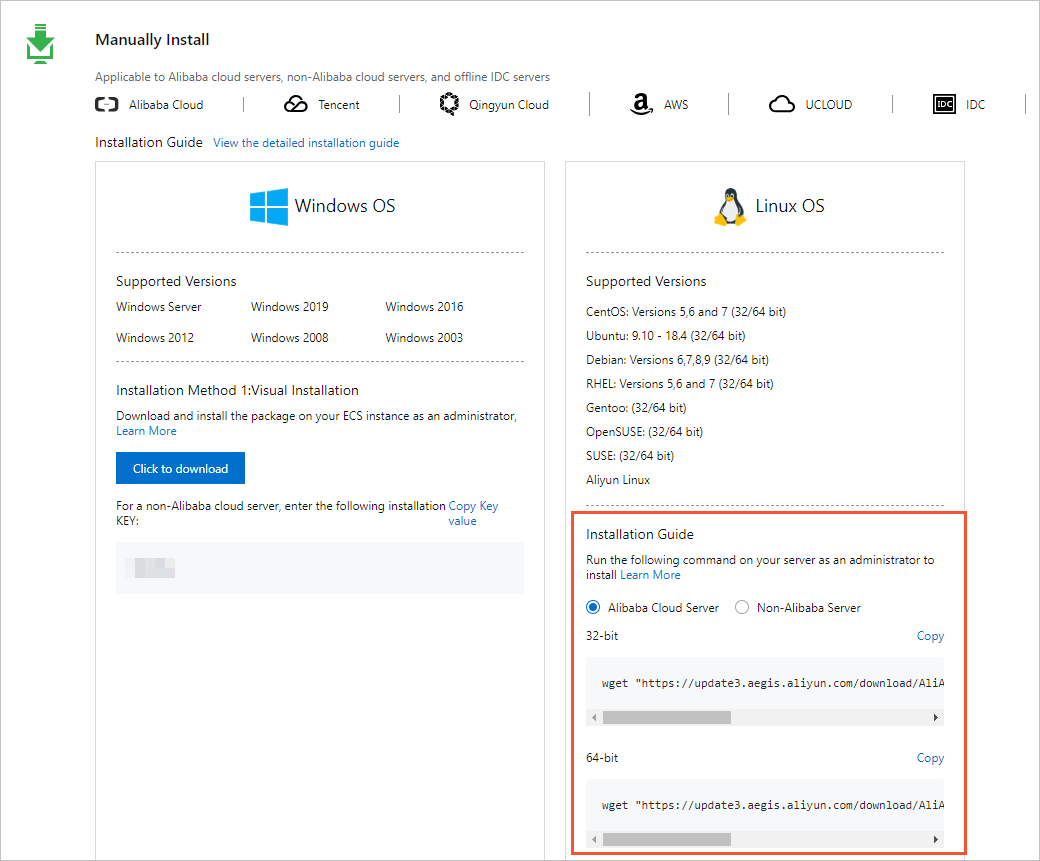The height and width of the screenshot is (861, 1040).
Task: Copy the 32-bit wget command
Action: point(930,635)
